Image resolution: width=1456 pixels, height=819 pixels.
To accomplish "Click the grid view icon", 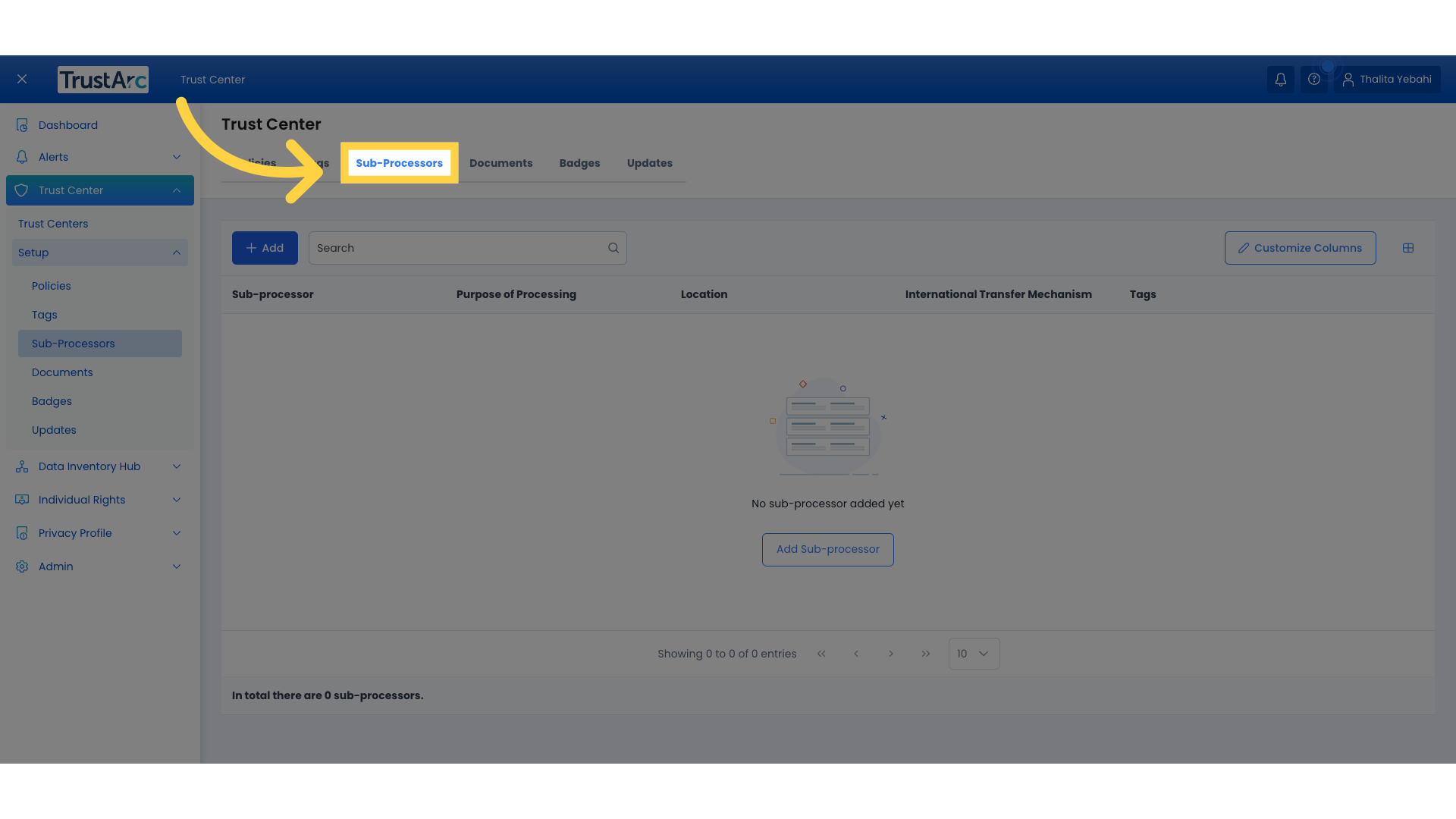I will [1408, 248].
